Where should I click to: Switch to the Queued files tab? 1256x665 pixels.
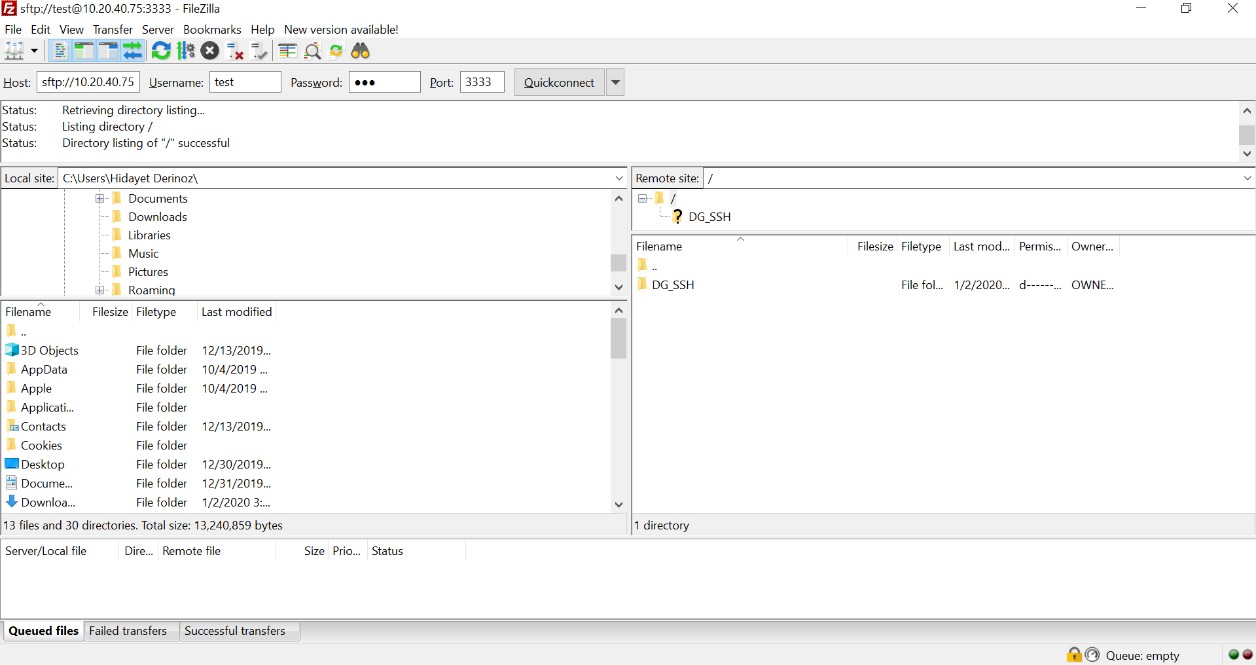coord(44,631)
